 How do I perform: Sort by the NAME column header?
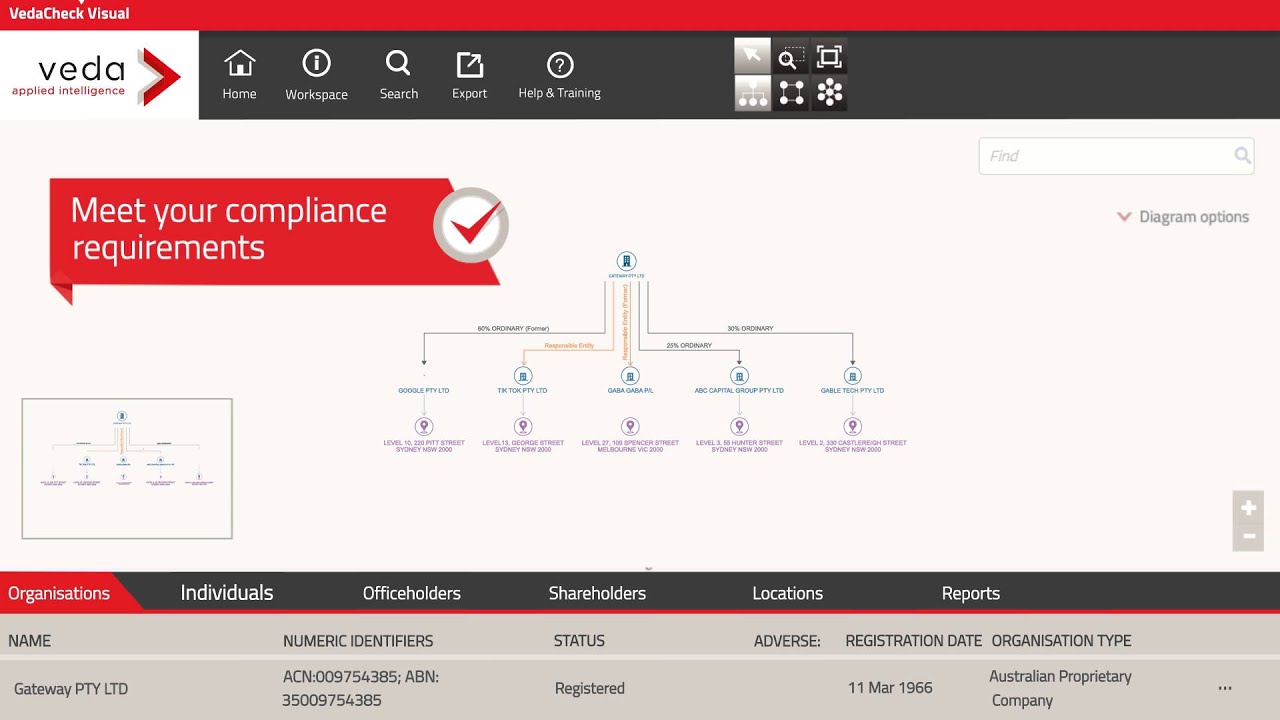(29, 641)
